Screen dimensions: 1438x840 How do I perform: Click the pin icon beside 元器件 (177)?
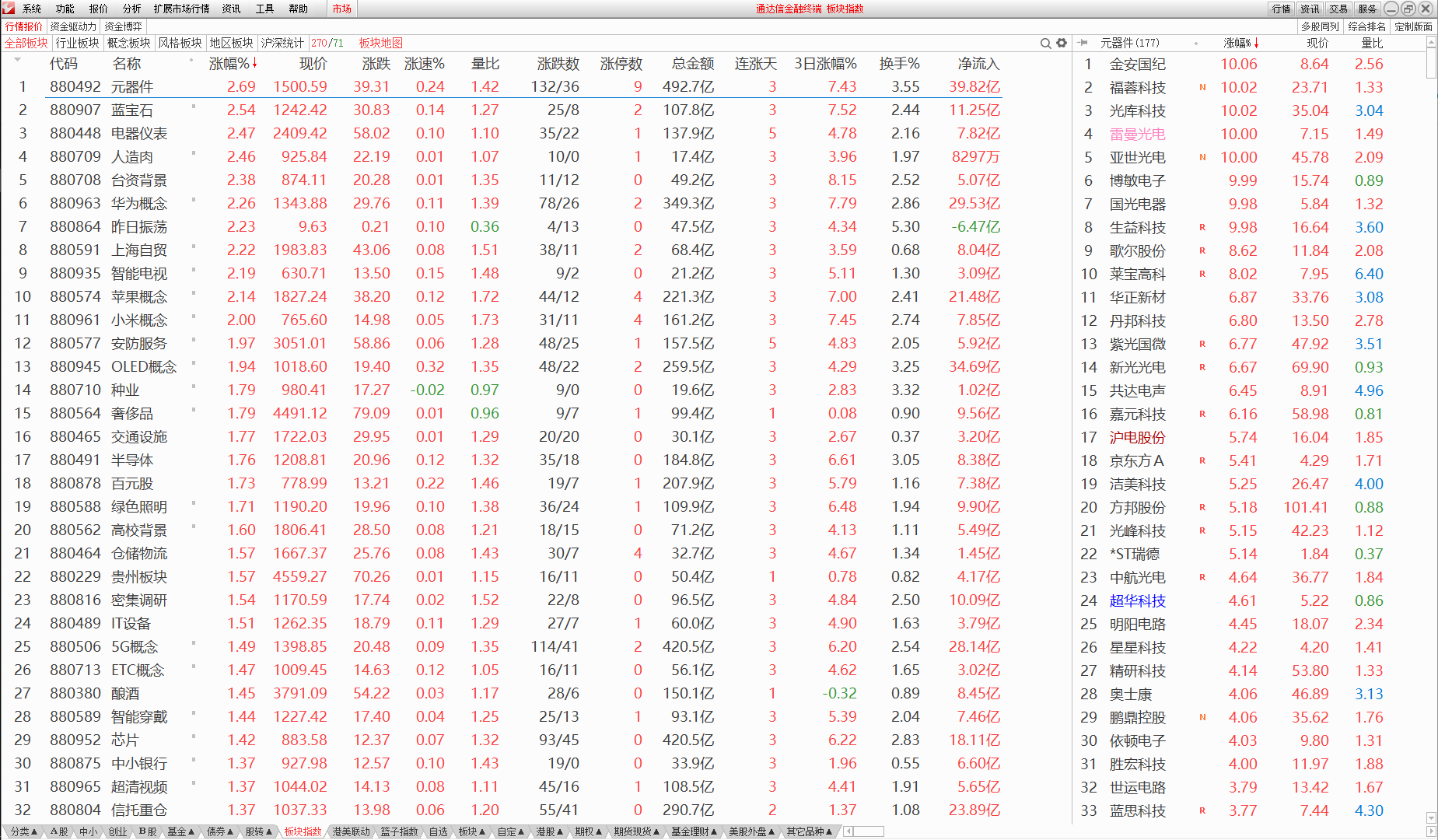1083,43
